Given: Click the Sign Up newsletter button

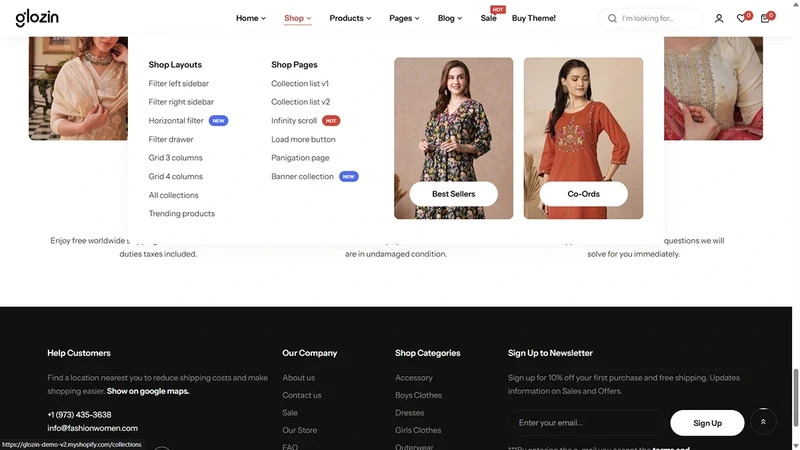Looking at the screenshot, I should click(707, 423).
